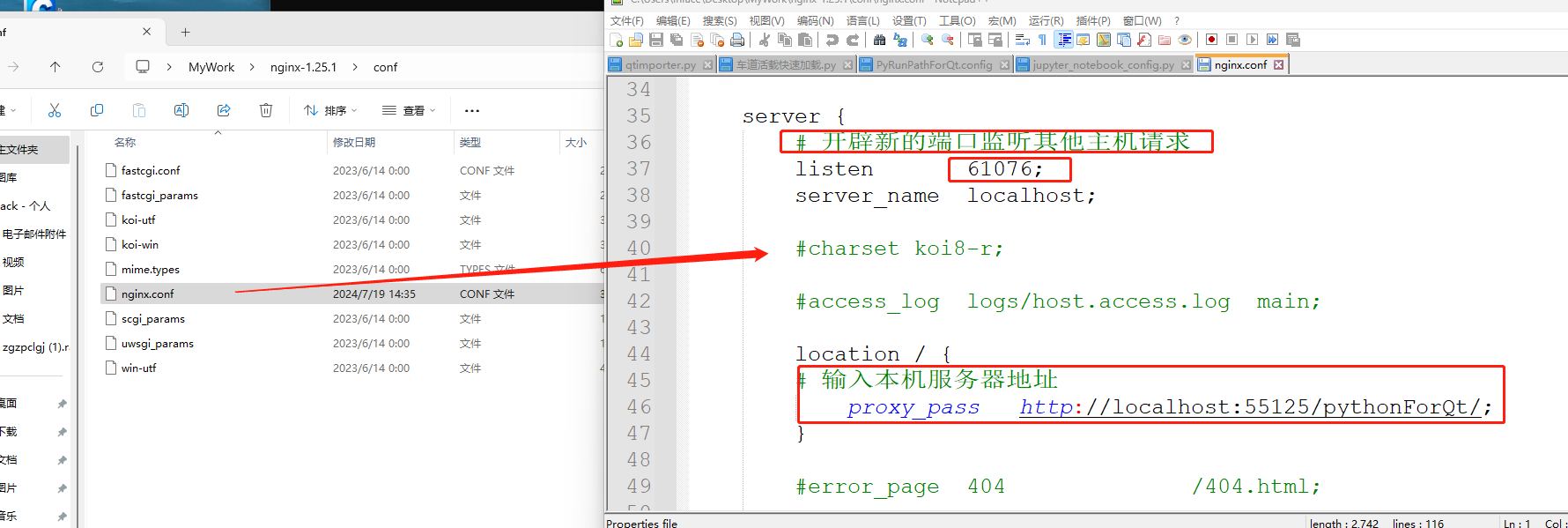This screenshot has height=528, width=1568.
Task: Click the Save icon in Notepad++ toolbar
Action: click(656, 40)
